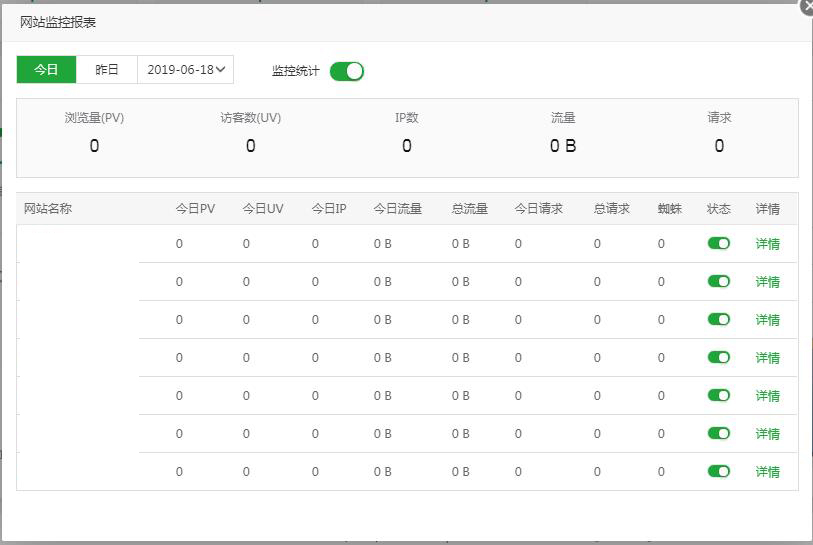
Task: Disable status switch in third site row
Action: pos(718,319)
